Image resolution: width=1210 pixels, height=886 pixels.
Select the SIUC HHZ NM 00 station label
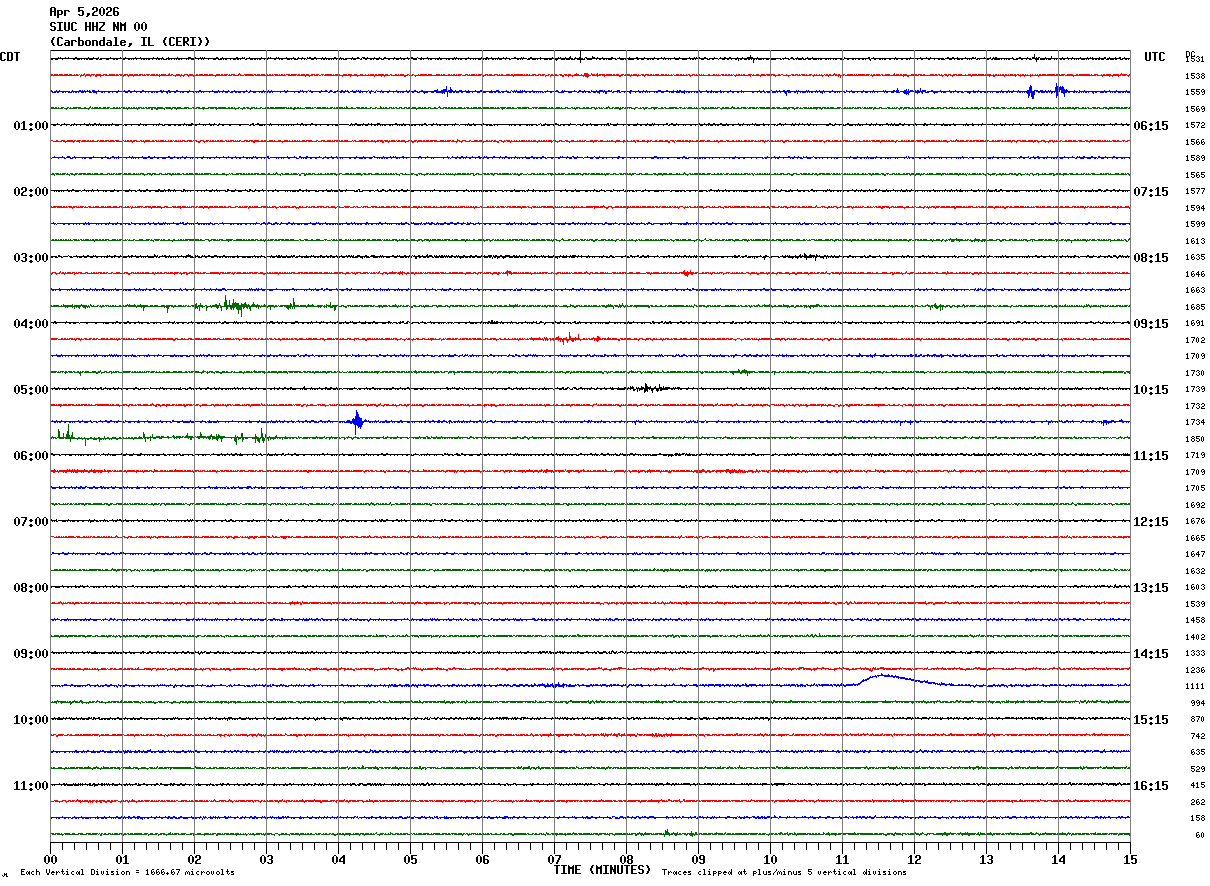[98, 27]
